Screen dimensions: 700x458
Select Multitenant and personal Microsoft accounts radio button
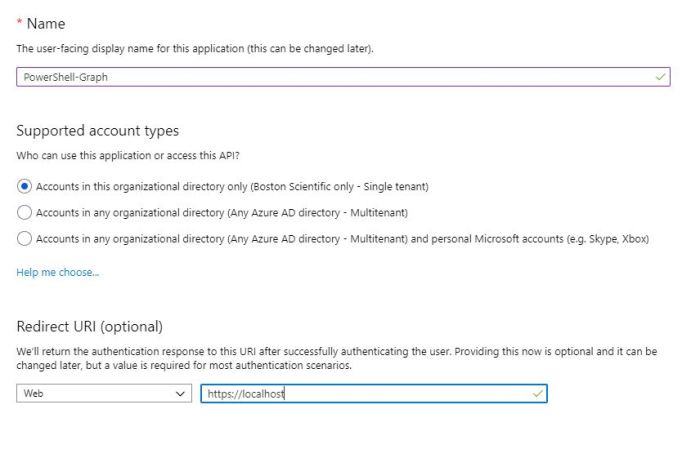pos(25,238)
